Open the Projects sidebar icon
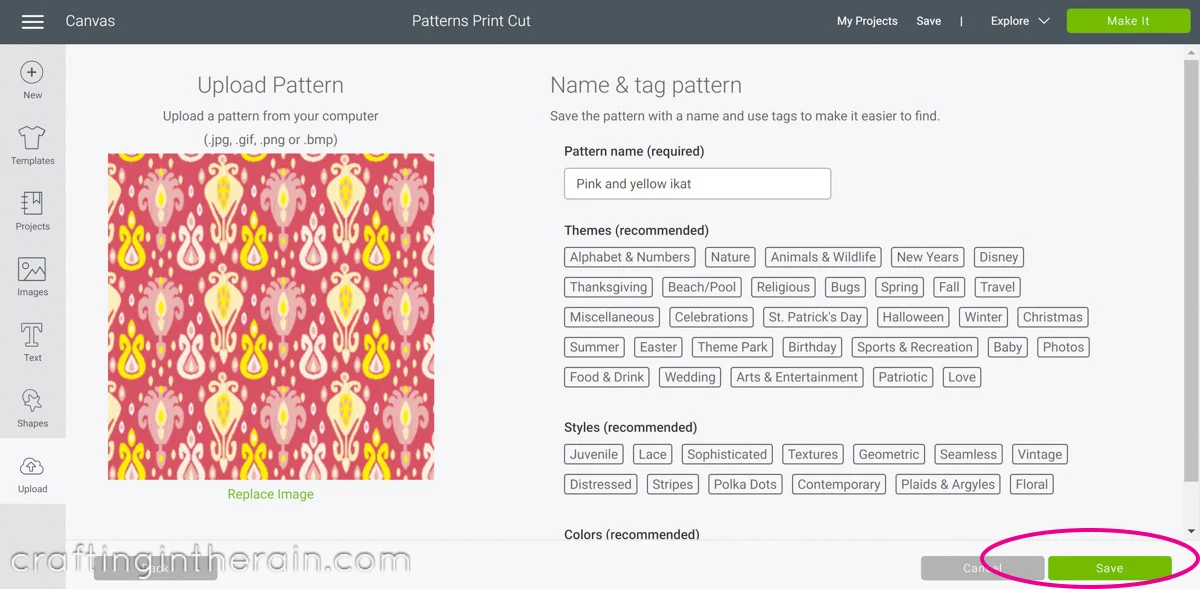 coord(32,203)
